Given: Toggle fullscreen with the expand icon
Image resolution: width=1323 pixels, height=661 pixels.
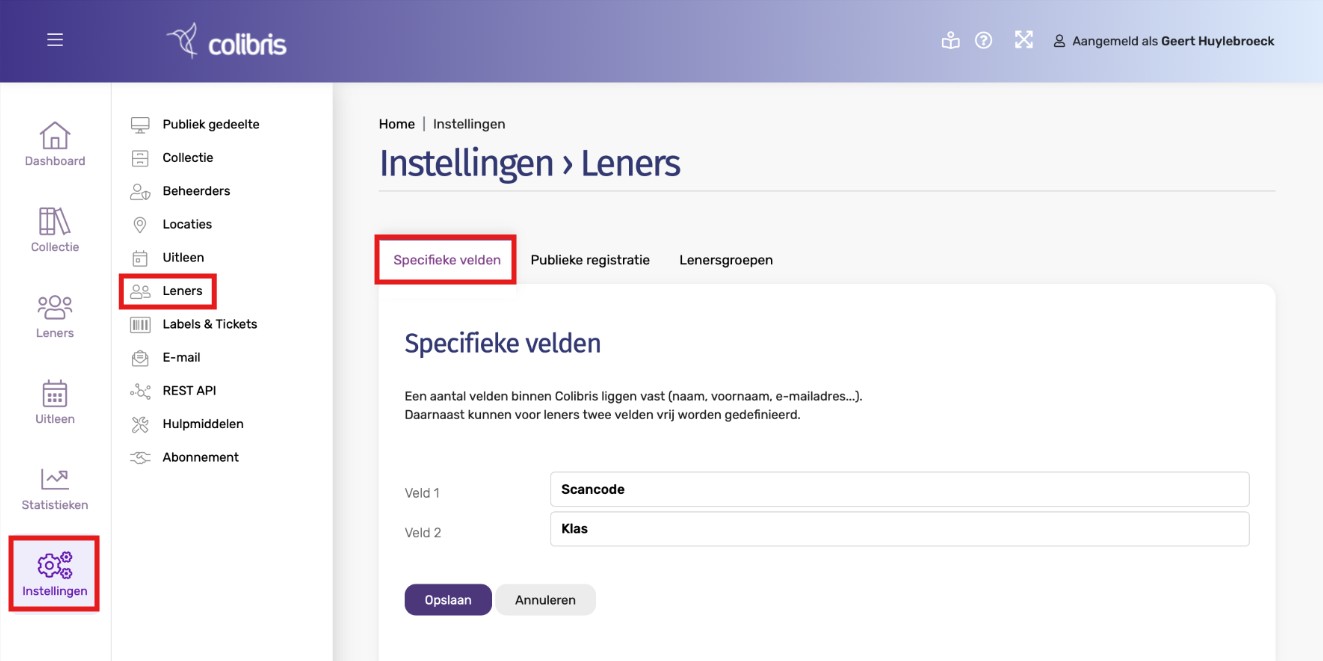Looking at the screenshot, I should 1023,40.
